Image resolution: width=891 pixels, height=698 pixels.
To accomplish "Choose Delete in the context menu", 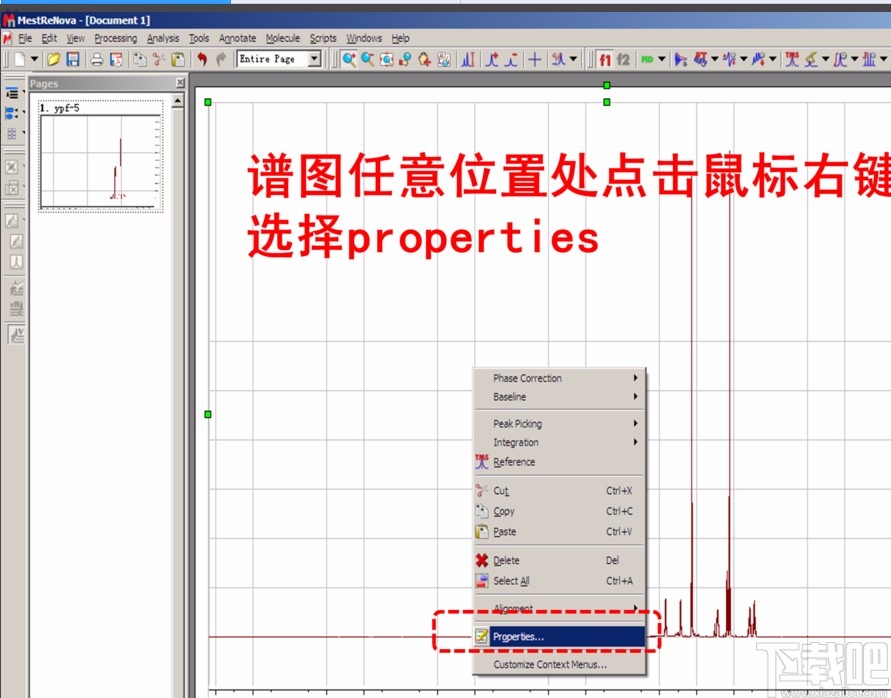I will 560,560.
